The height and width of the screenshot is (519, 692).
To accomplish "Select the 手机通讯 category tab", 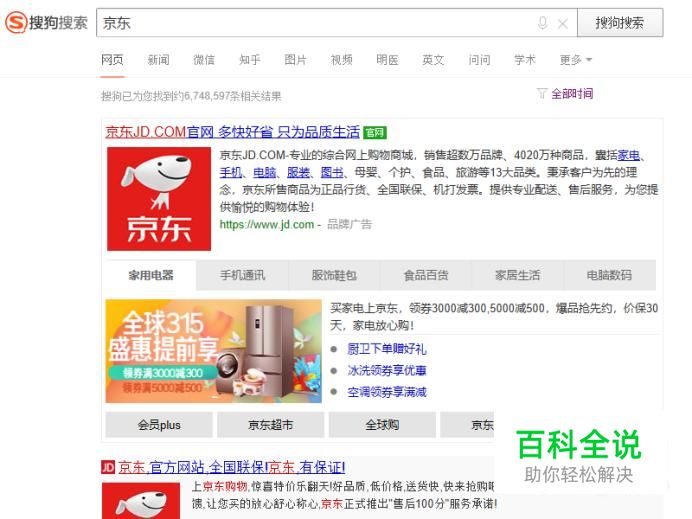I will [x=242, y=275].
